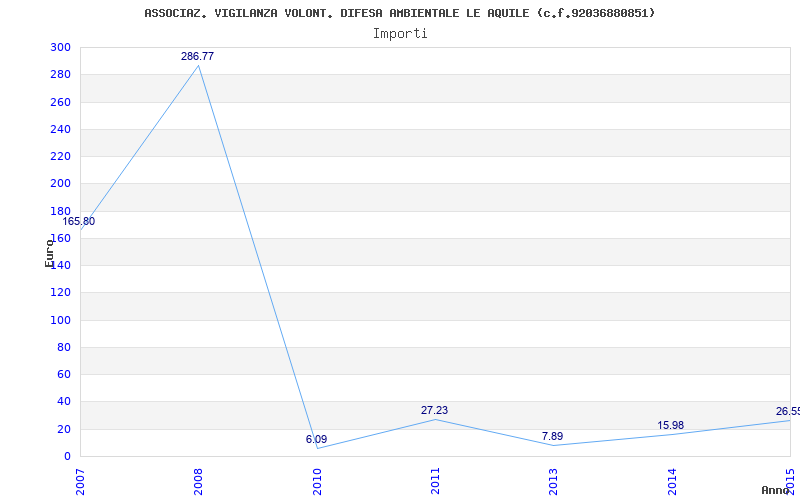Screen dimensions: 800x500
Task: Click the 100 y-axis tick label
Action: coord(61,320)
